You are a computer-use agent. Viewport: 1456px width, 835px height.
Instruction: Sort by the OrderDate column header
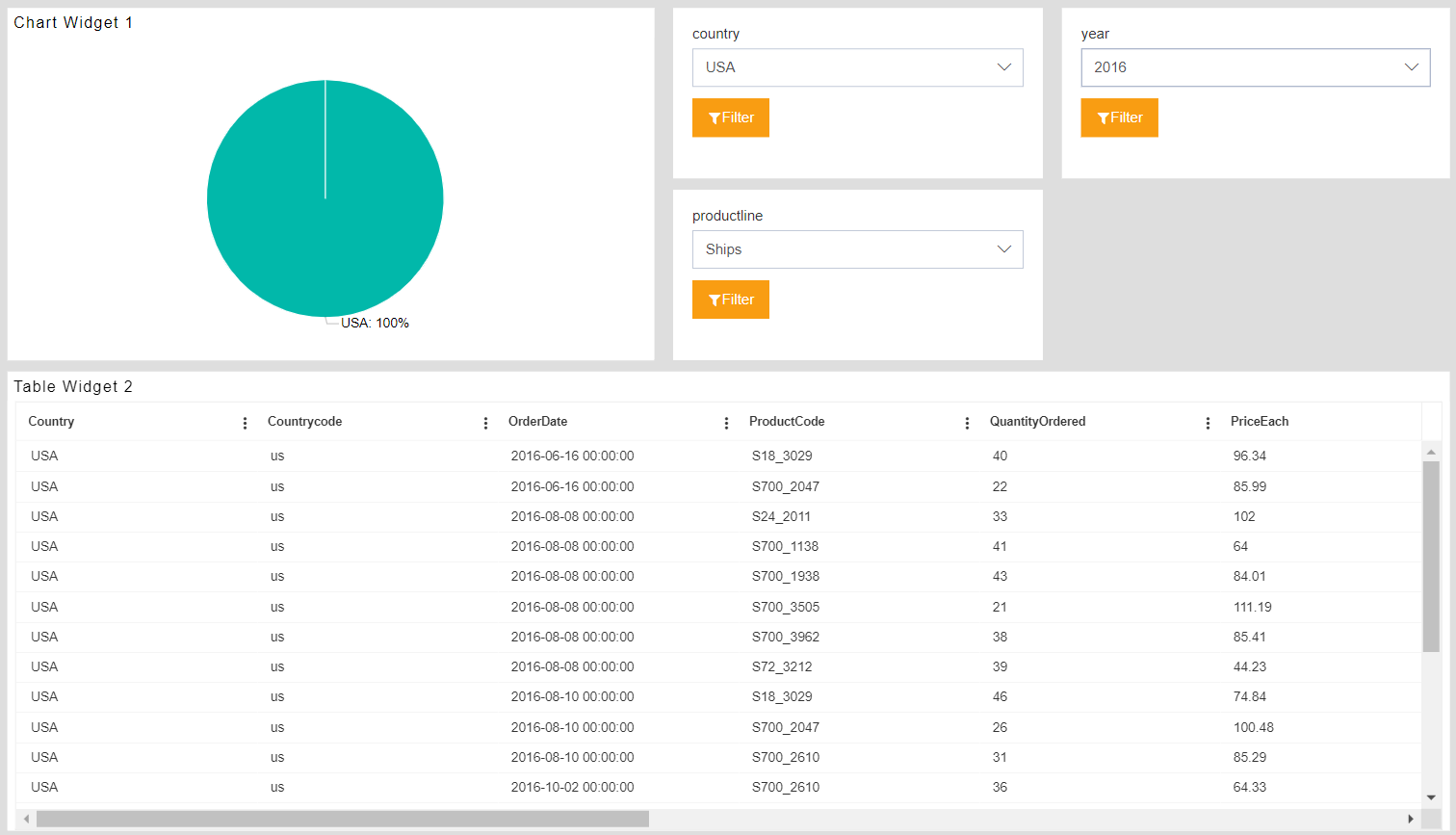537,422
